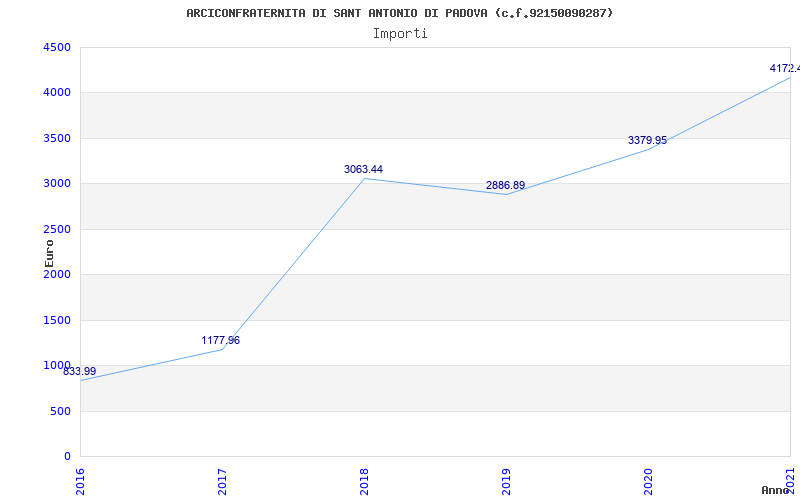This screenshot has height=500, width=800.
Task: Click the 3500 y-axis tick label
Action: click(58, 138)
